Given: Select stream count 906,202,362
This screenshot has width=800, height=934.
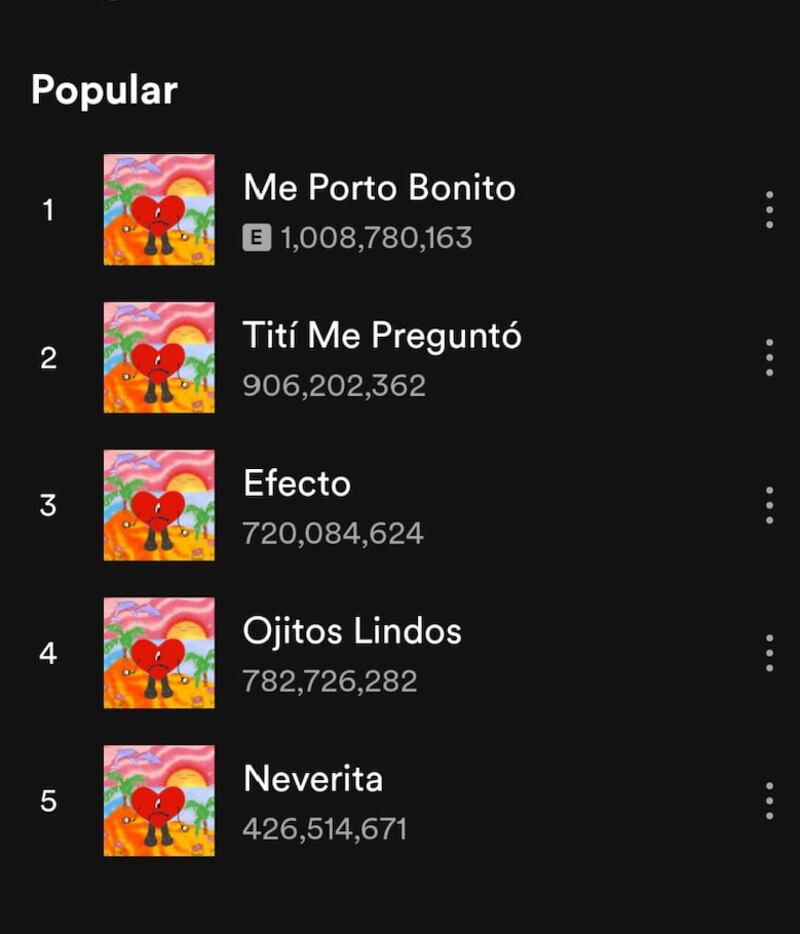Looking at the screenshot, I should (334, 385).
